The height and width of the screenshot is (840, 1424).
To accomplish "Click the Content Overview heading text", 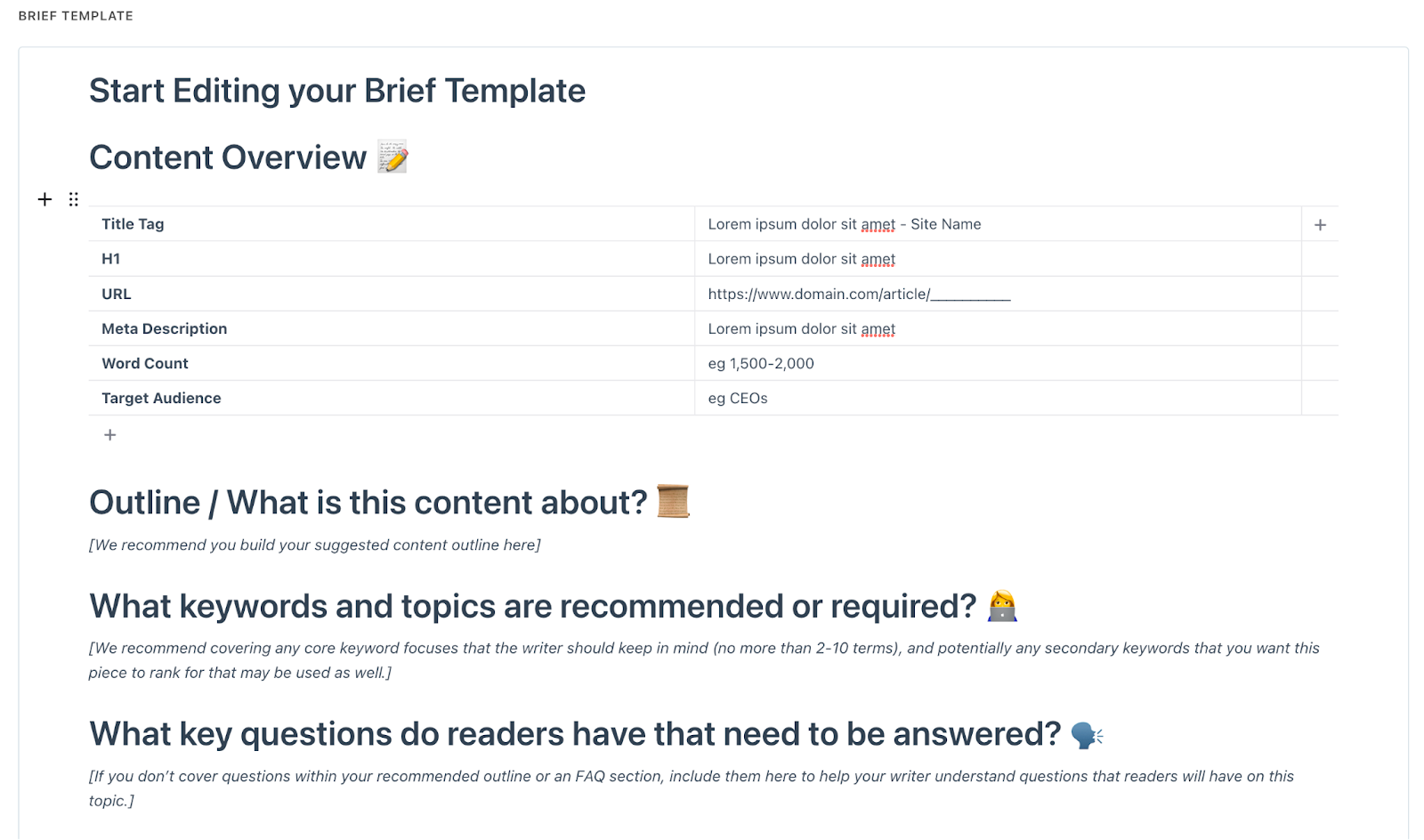I will click(x=228, y=157).
